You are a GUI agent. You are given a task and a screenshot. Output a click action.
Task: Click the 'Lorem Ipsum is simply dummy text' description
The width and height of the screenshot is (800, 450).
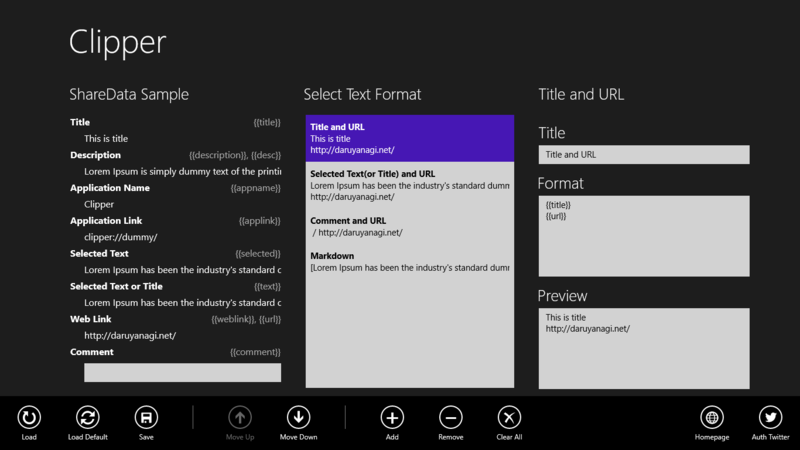tap(183, 171)
